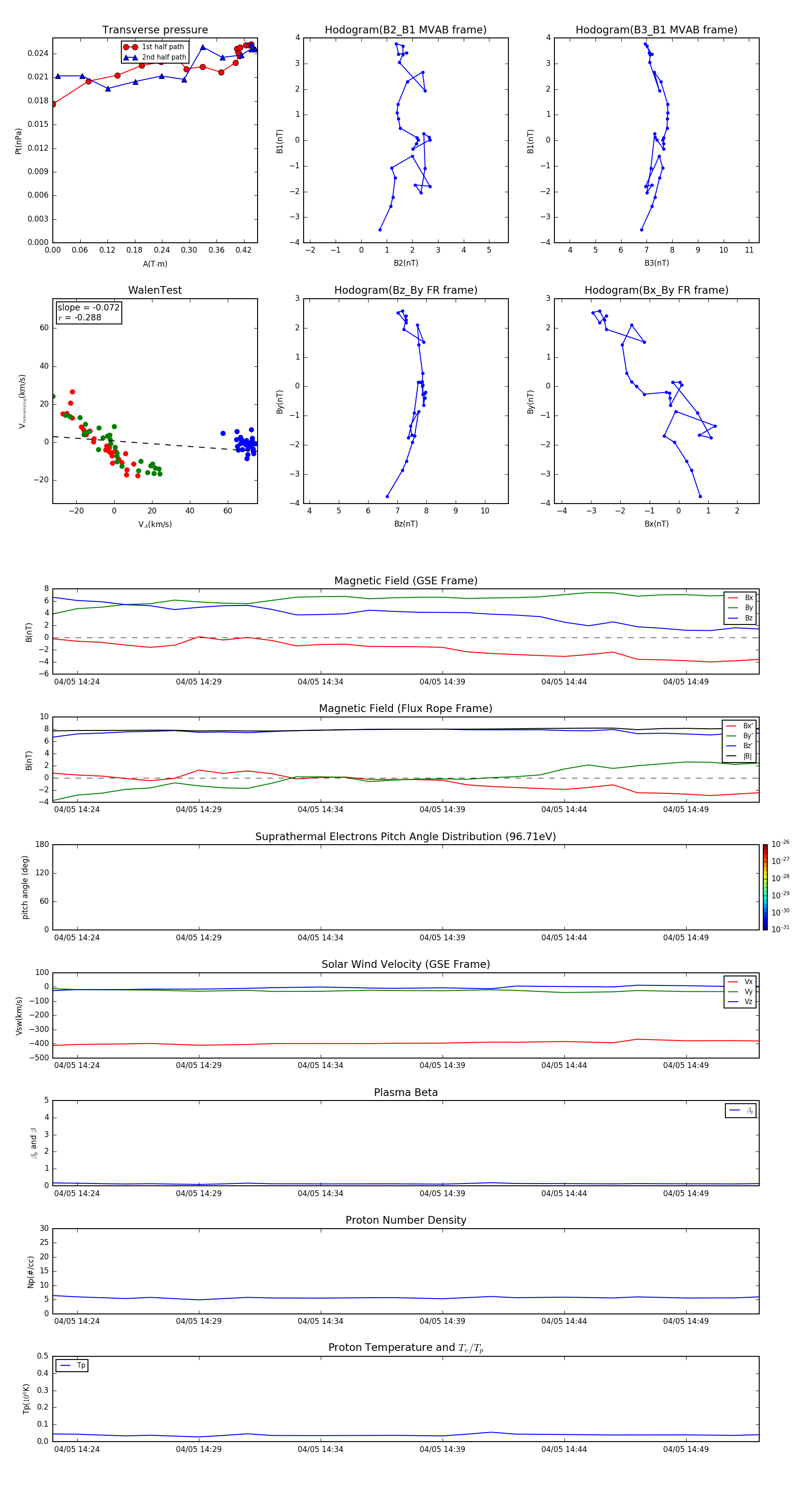Select the 'Bx' legend entry in GSE plot
812x1489 pixels.
740,598
